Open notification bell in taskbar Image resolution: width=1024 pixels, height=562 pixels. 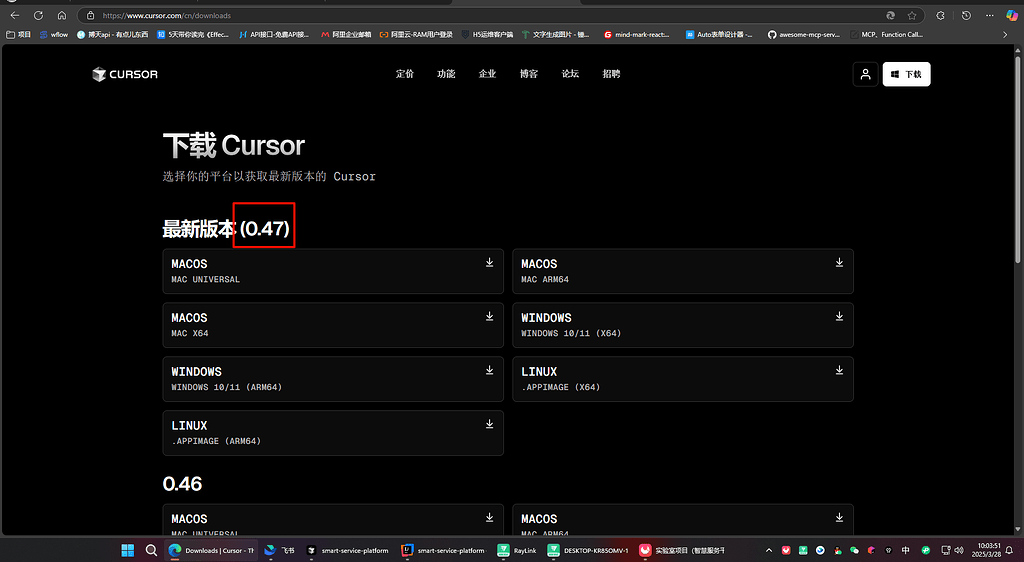[x=1010, y=550]
